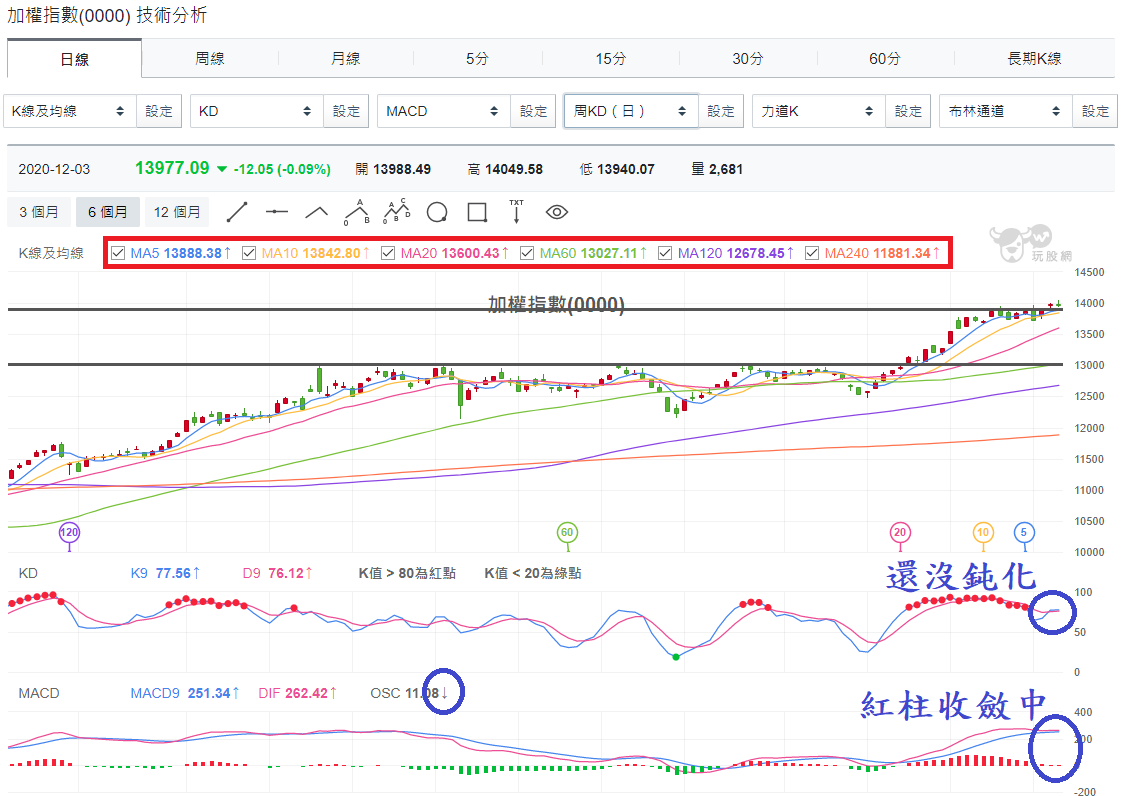Select the 12 個月 time range
This screenshot has width=1128, height=796.
(x=177, y=212)
